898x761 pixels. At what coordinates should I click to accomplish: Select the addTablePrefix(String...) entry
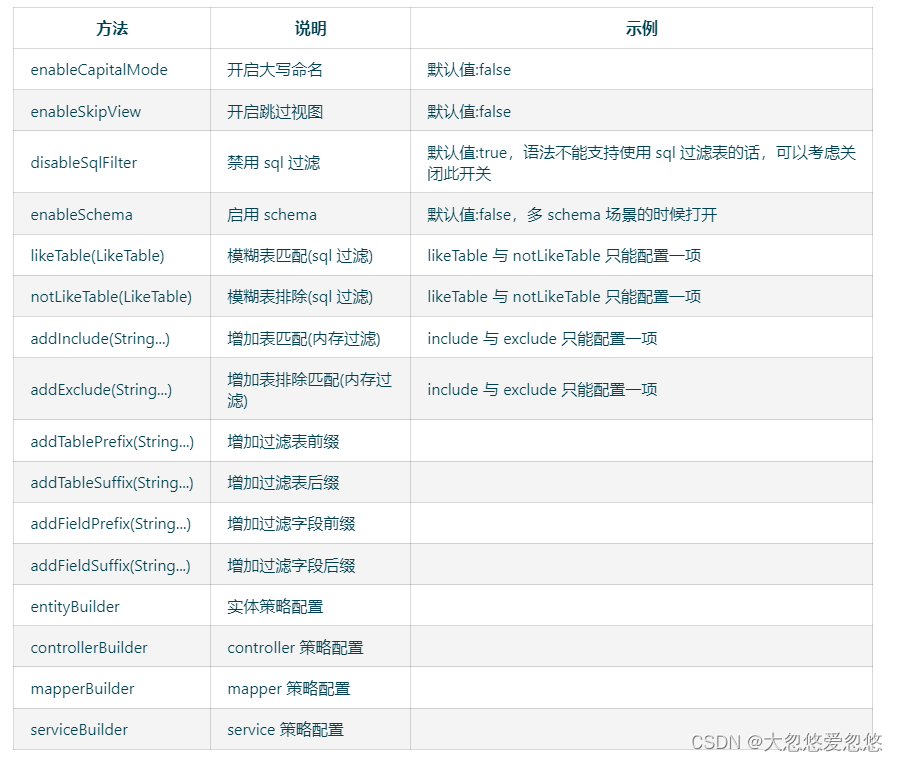click(105, 441)
